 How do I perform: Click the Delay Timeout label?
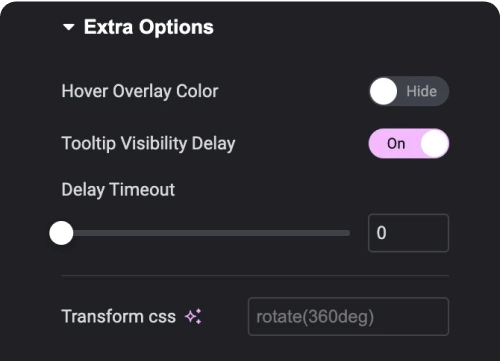click(118, 190)
